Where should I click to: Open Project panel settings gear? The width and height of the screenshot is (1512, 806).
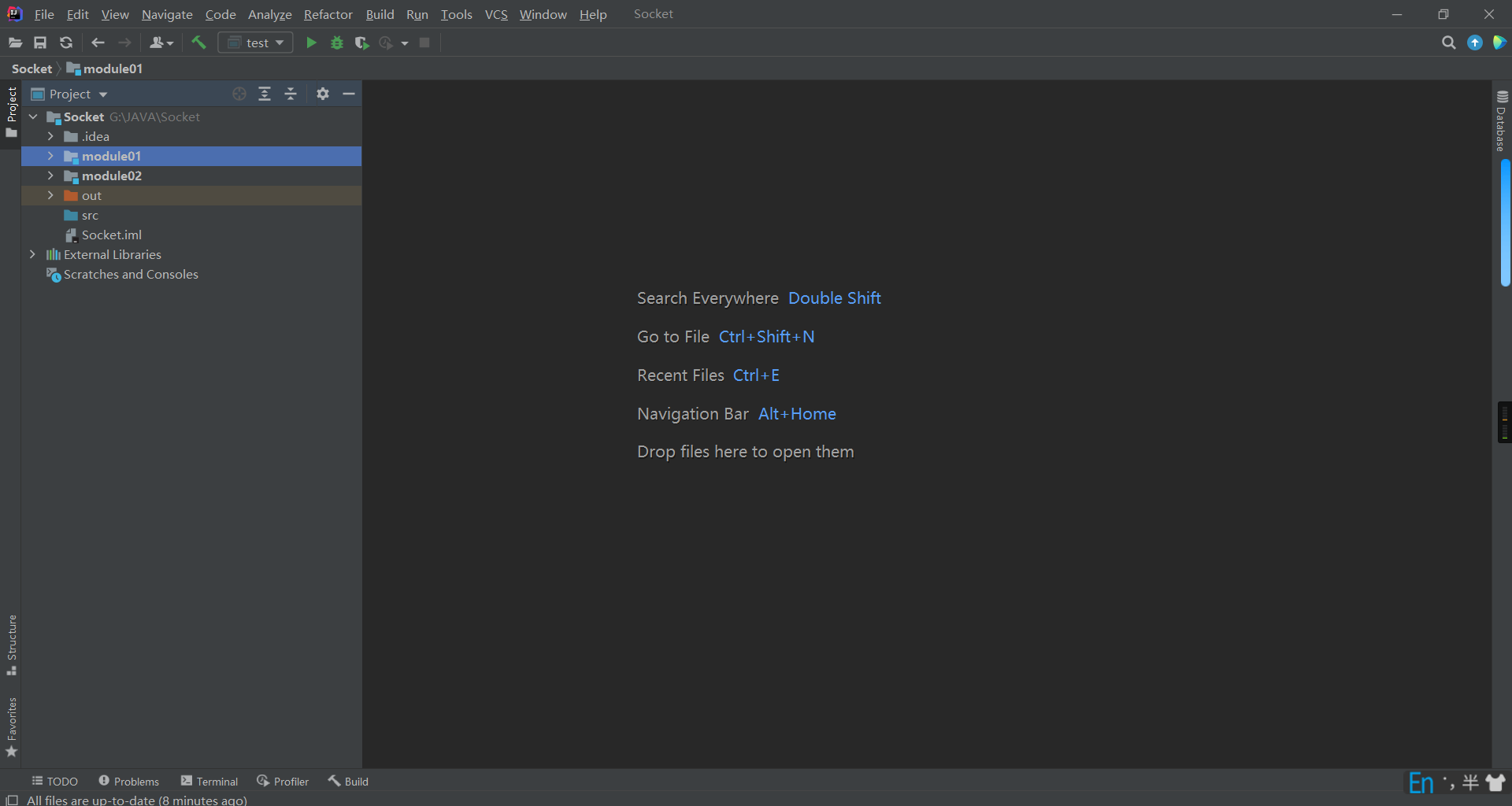(323, 94)
